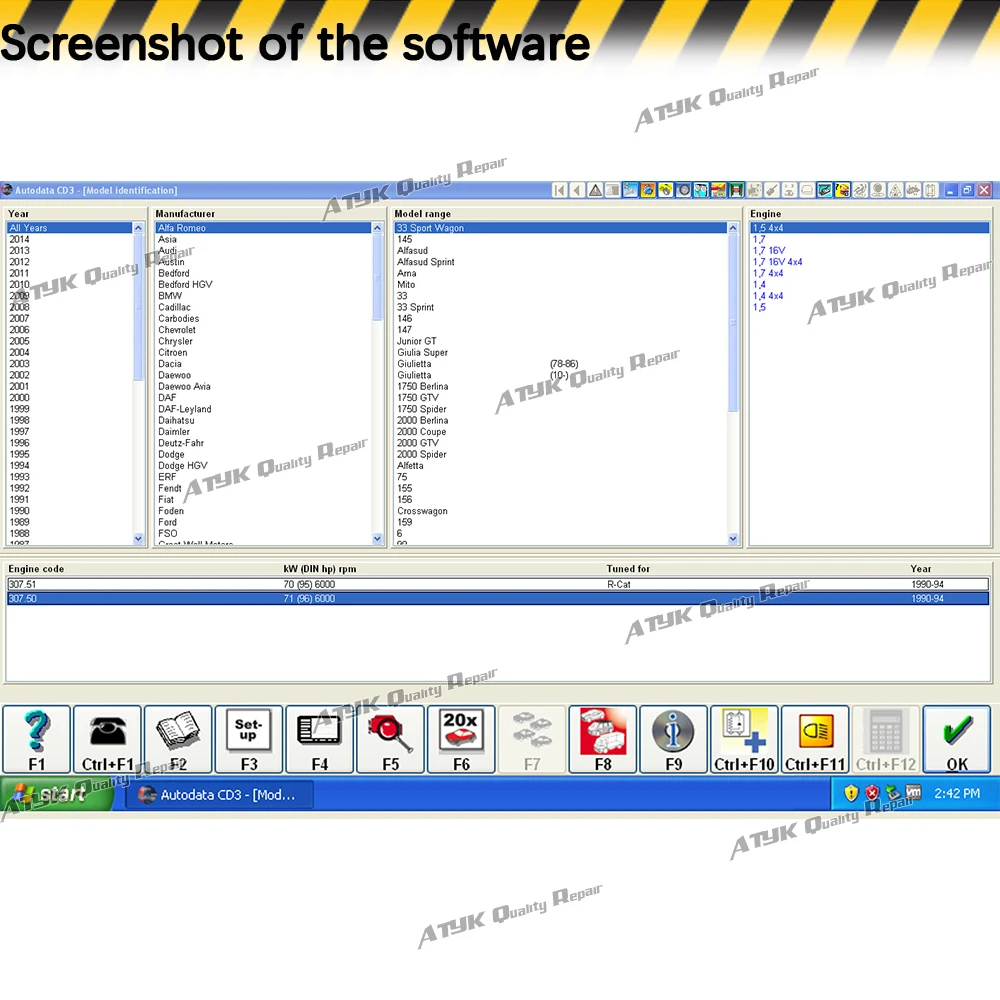Select 'BMW' in the Manufacturer list
The image size is (1000, 1000).
pyautogui.click(x=263, y=296)
